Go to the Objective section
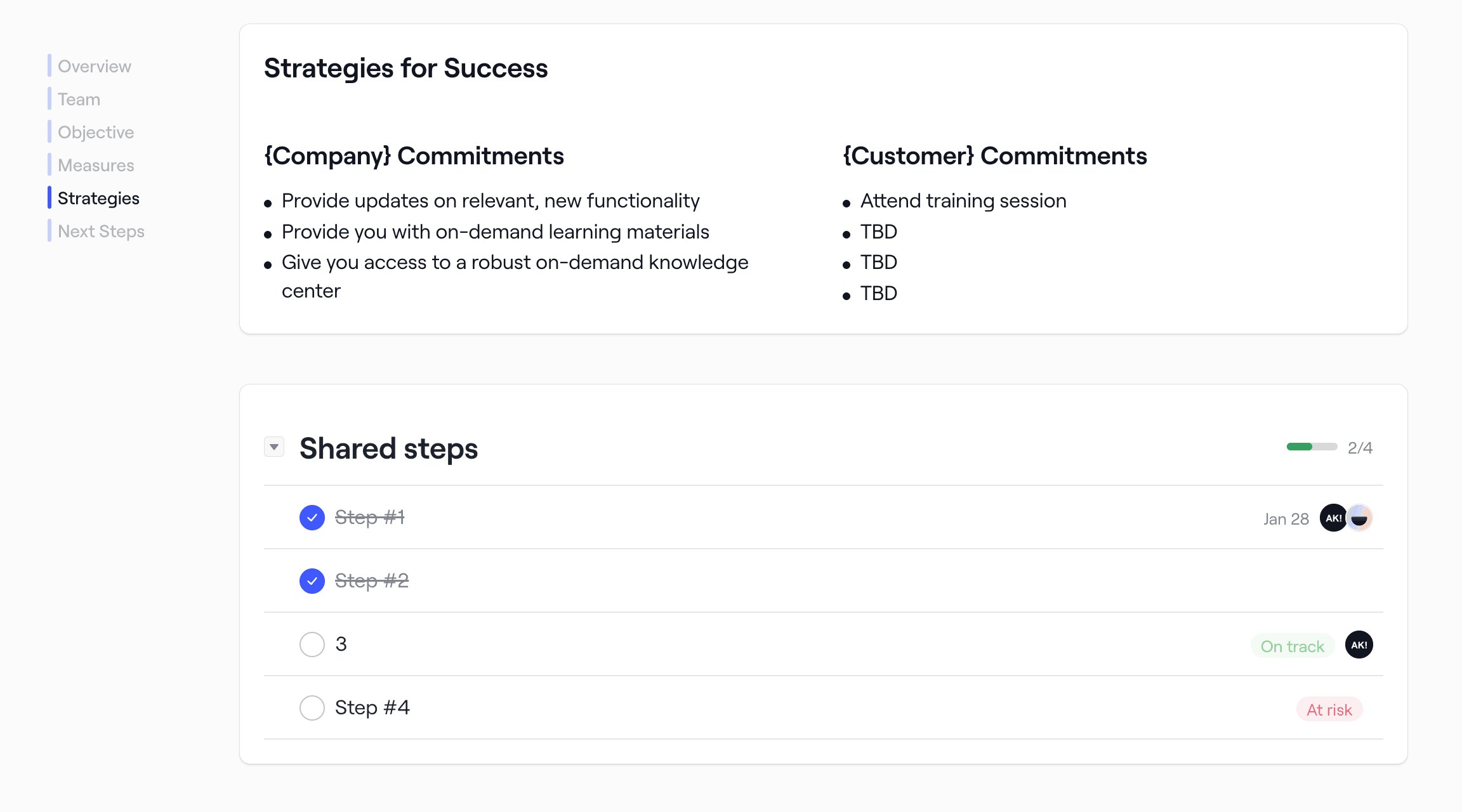 point(95,132)
